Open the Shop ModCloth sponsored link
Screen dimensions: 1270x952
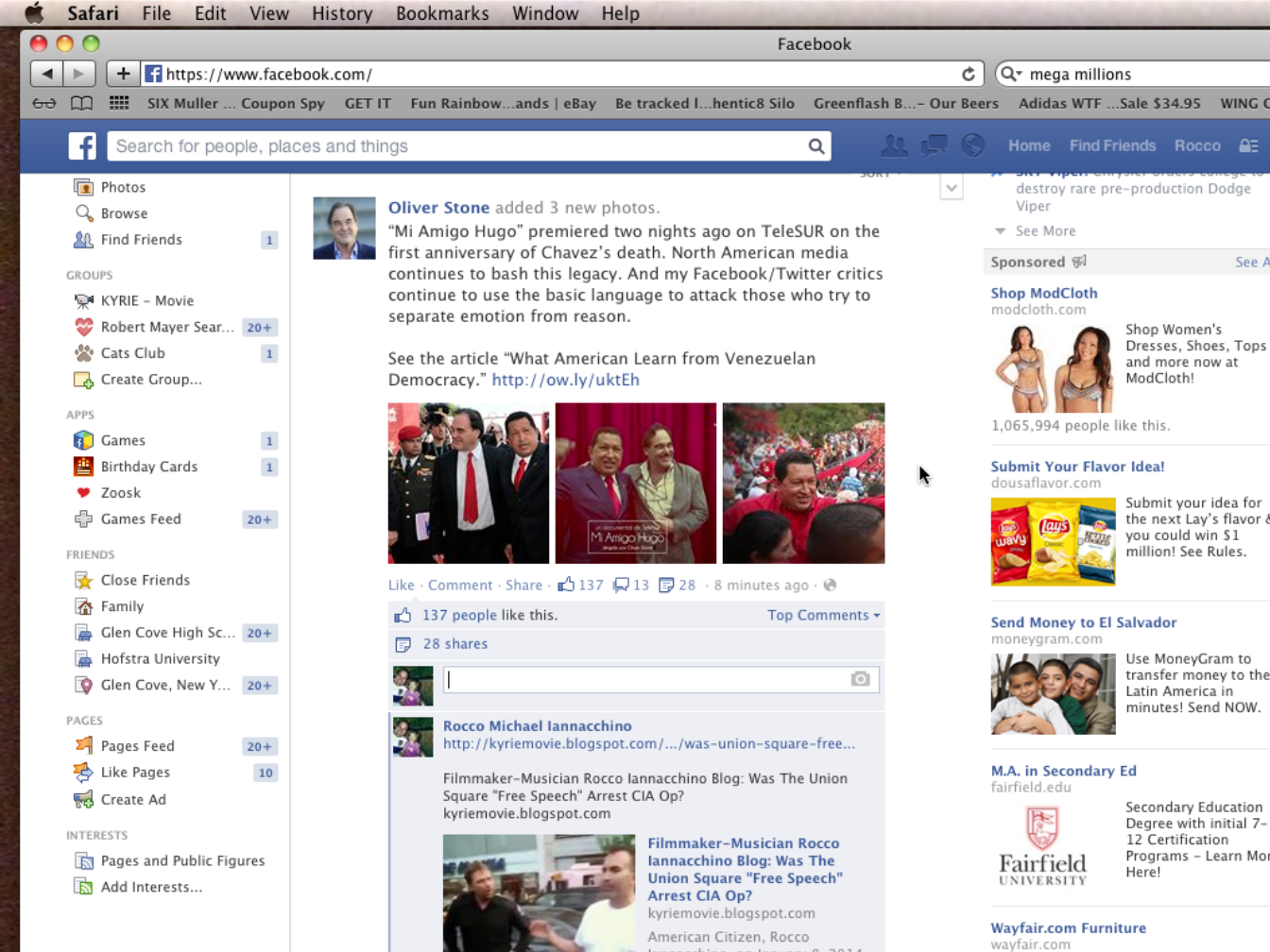coord(1044,293)
